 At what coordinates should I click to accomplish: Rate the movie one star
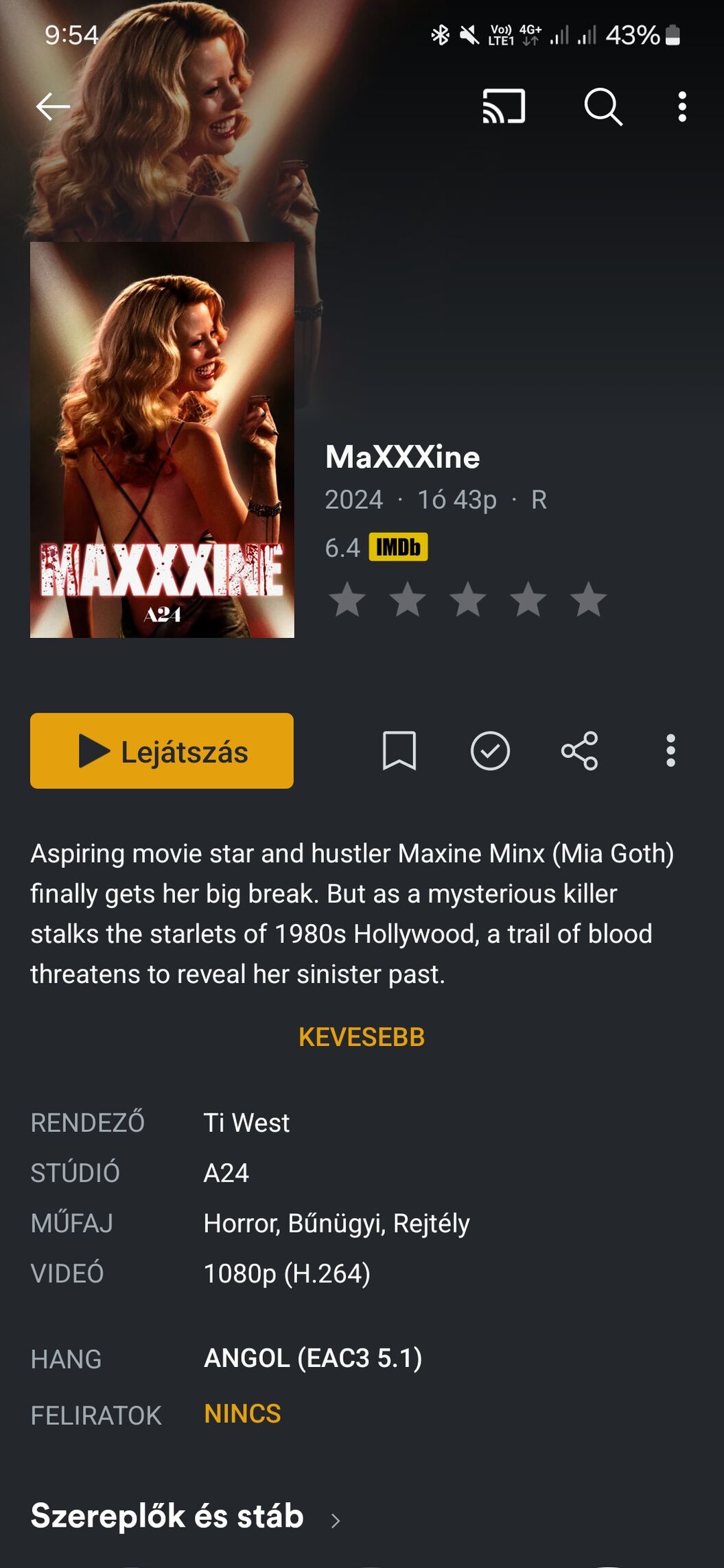click(347, 599)
